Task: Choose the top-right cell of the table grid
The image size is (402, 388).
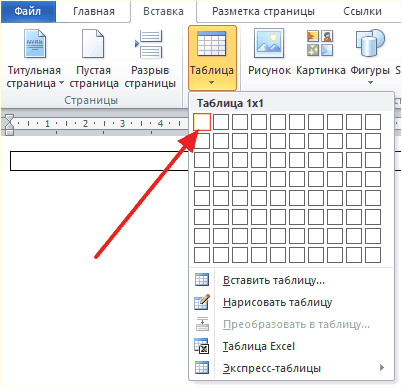Action: (x=373, y=122)
